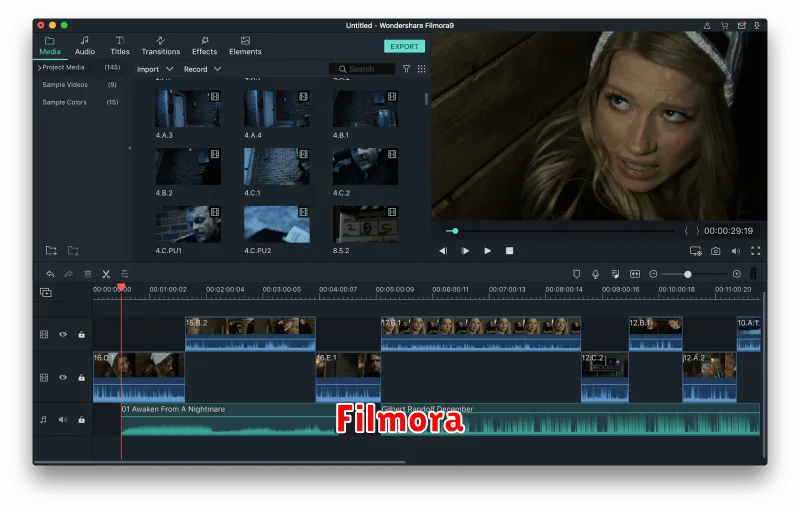Select the 15.B.2 clip on timeline
The width and height of the screenshot is (800, 512).
click(250, 334)
